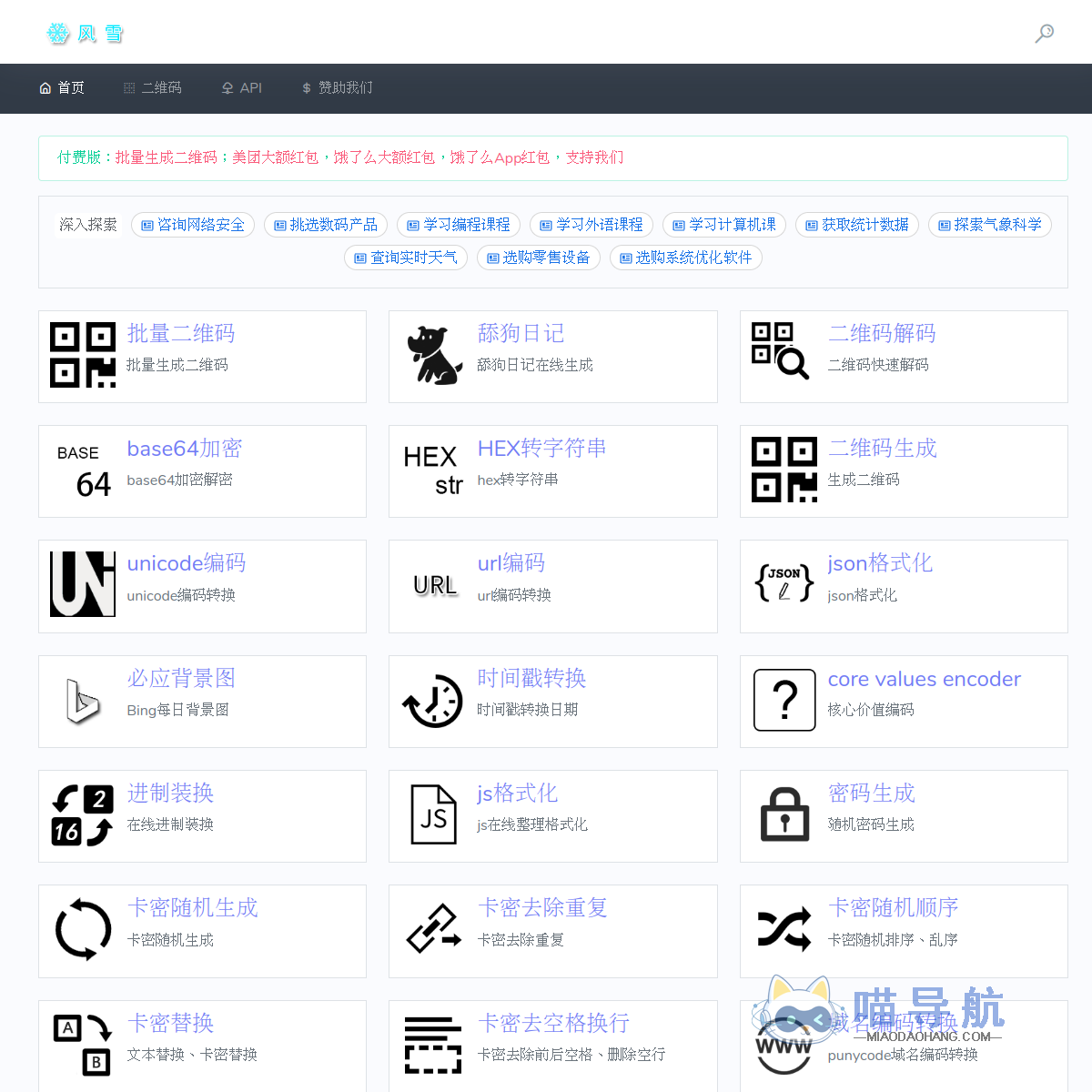Open 饿了么App红包 link
Viewport: 1092px width, 1092px height.
(500, 157)
